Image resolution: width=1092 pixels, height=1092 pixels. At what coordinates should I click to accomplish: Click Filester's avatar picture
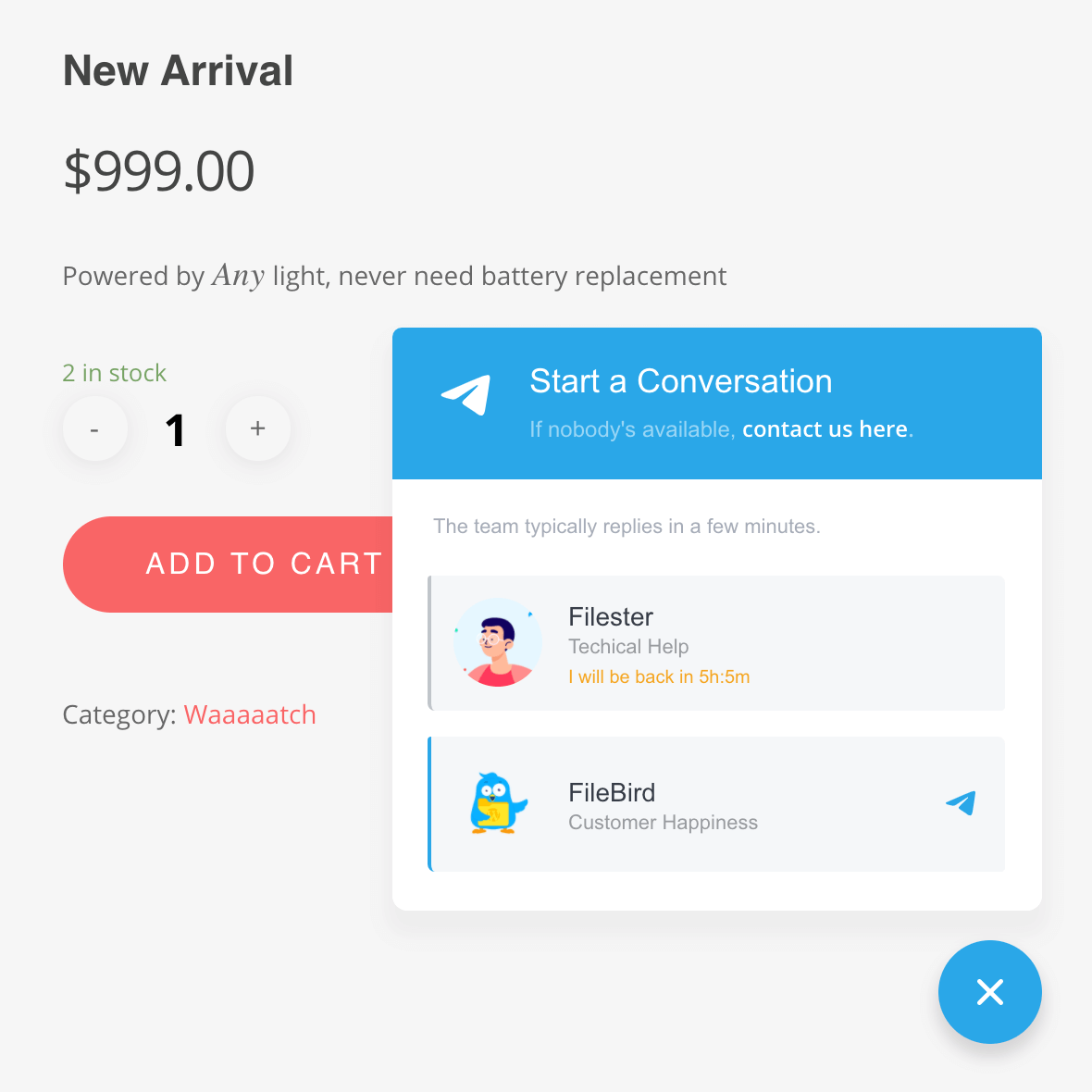(x=497, y=642)
